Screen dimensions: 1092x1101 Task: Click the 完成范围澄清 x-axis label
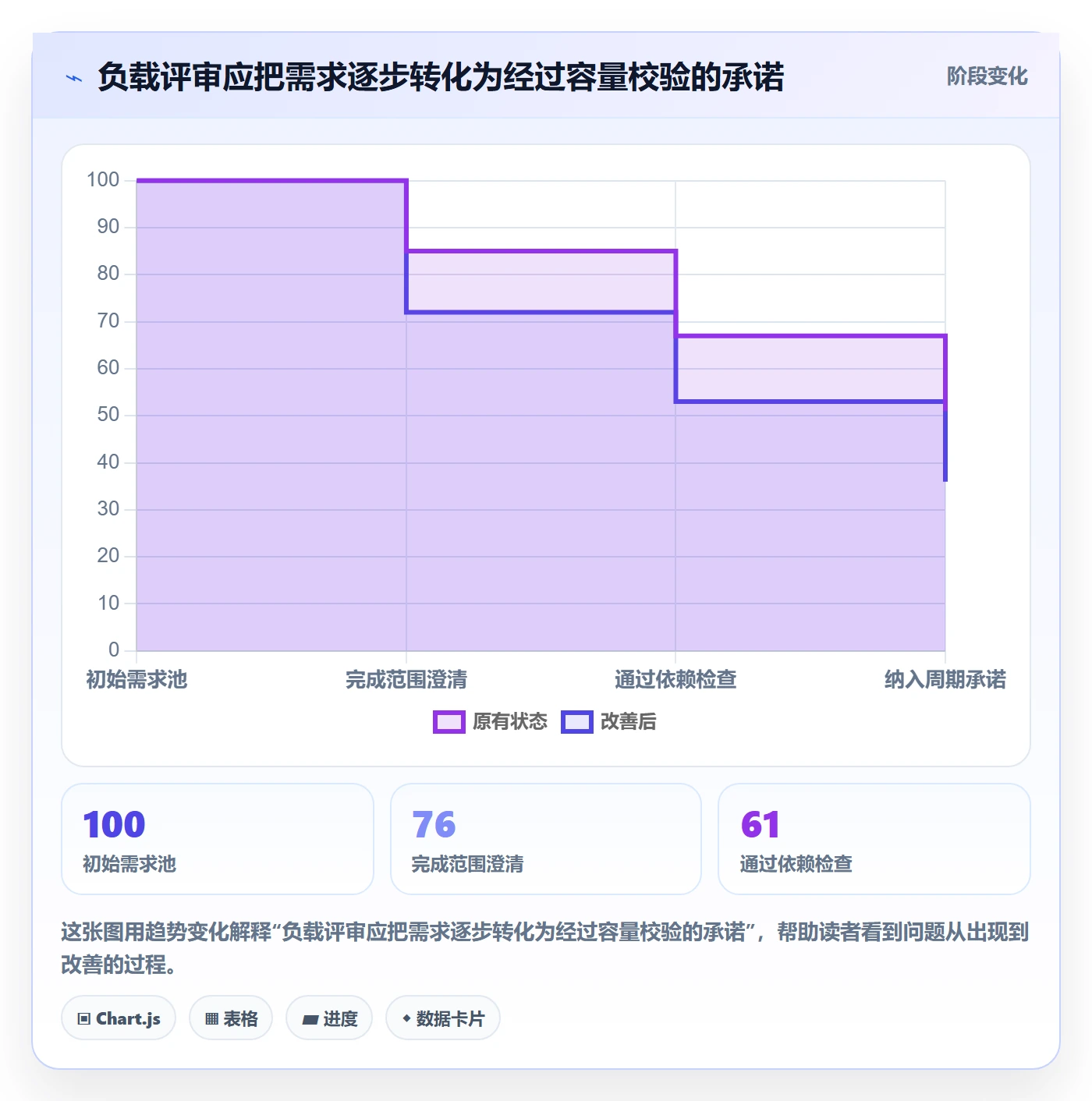pyautogui.click(x=406, y=680)
